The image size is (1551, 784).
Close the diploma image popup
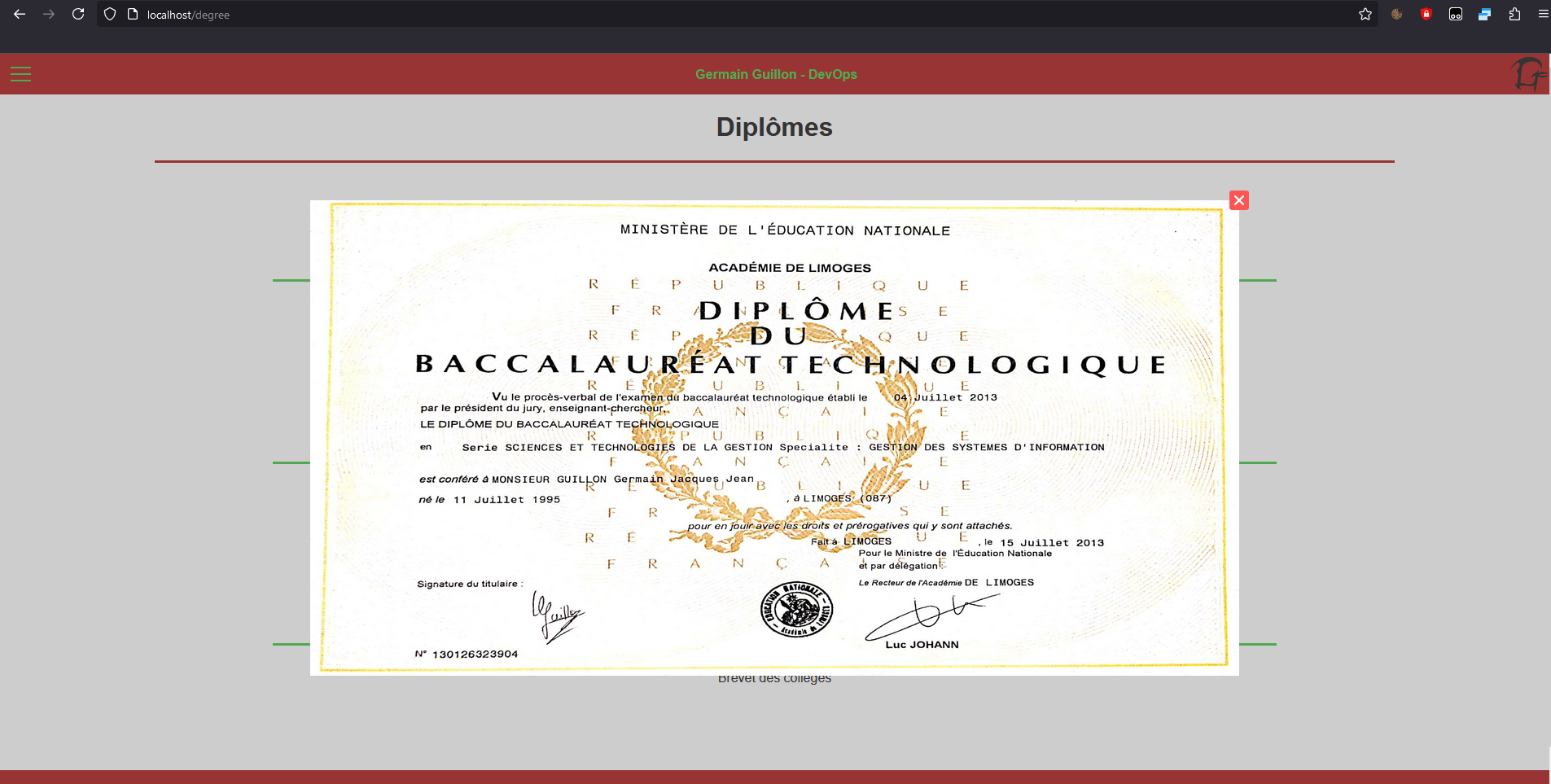coord(1238,200)
